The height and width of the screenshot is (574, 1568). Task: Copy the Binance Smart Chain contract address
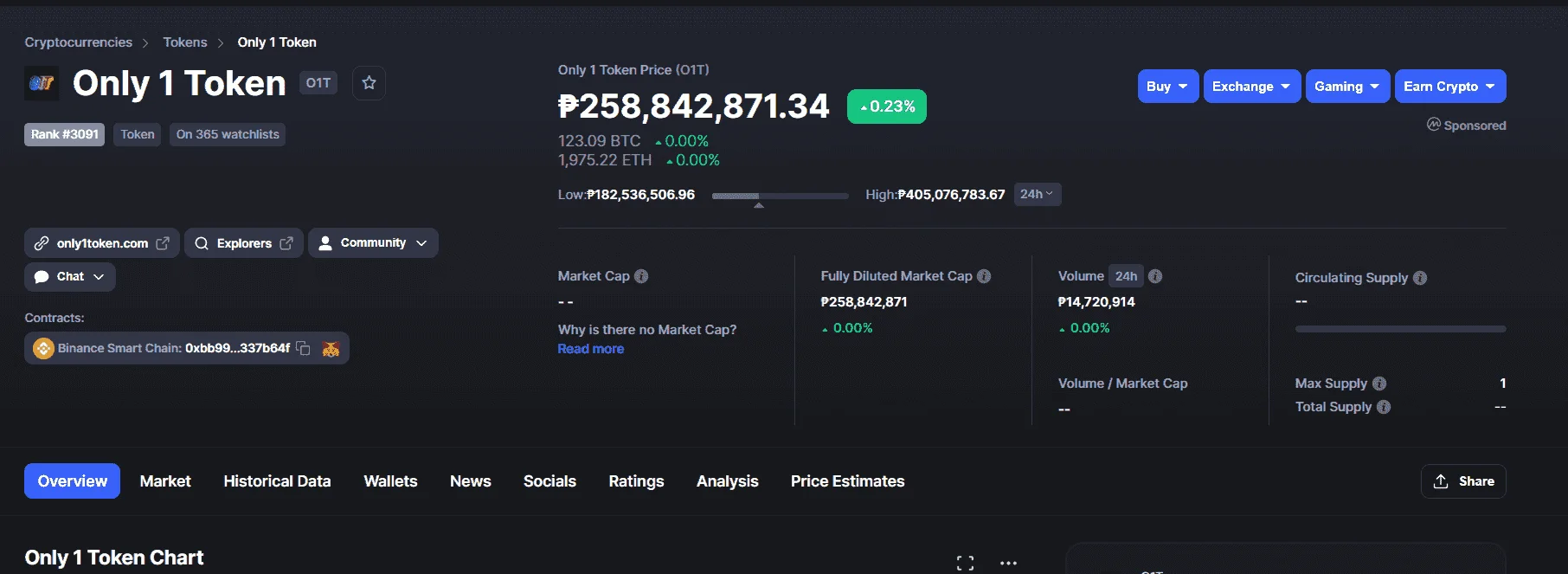coord(303,348)
